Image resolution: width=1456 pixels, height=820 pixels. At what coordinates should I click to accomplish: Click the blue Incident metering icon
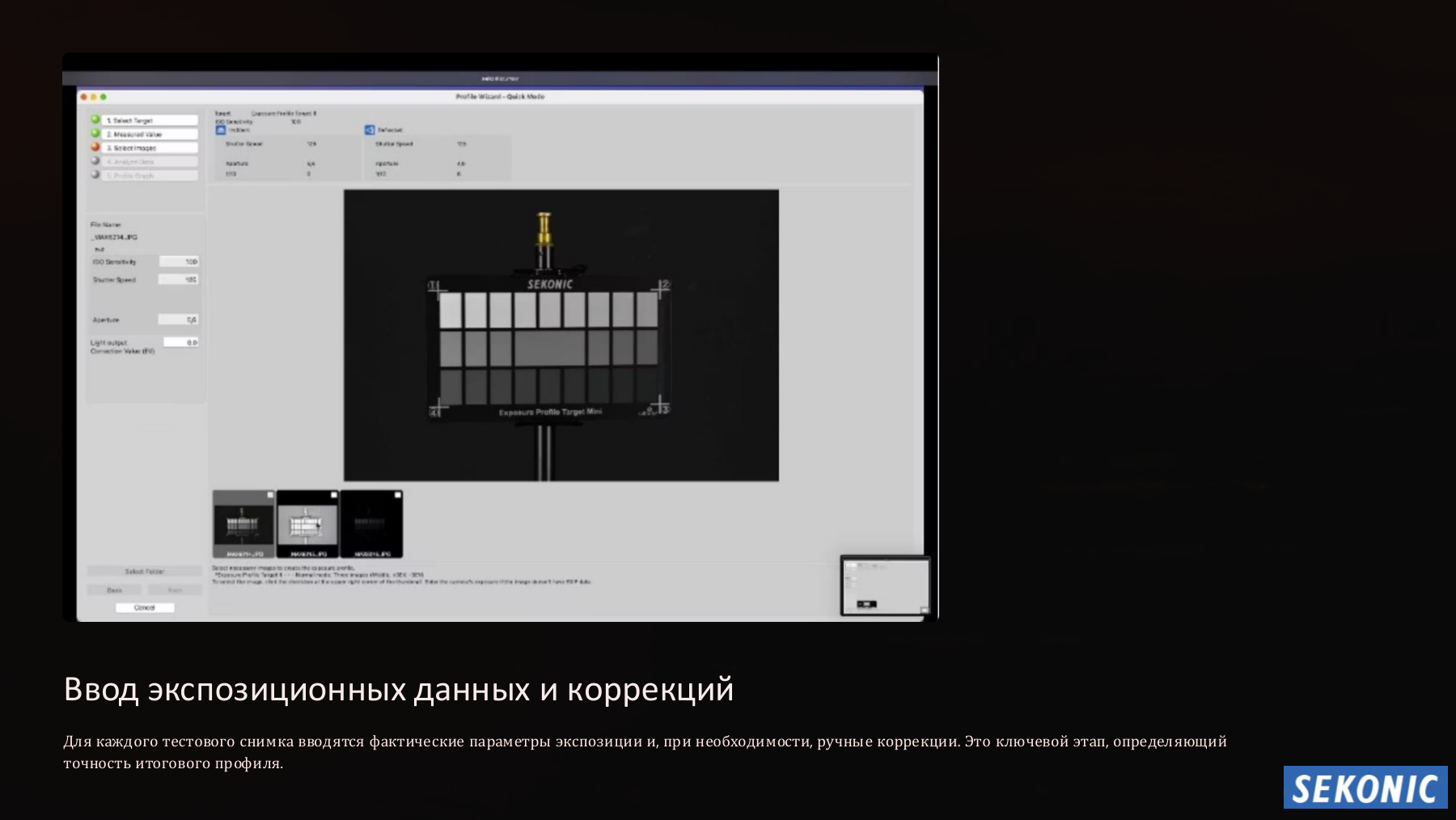pos(221,129)
